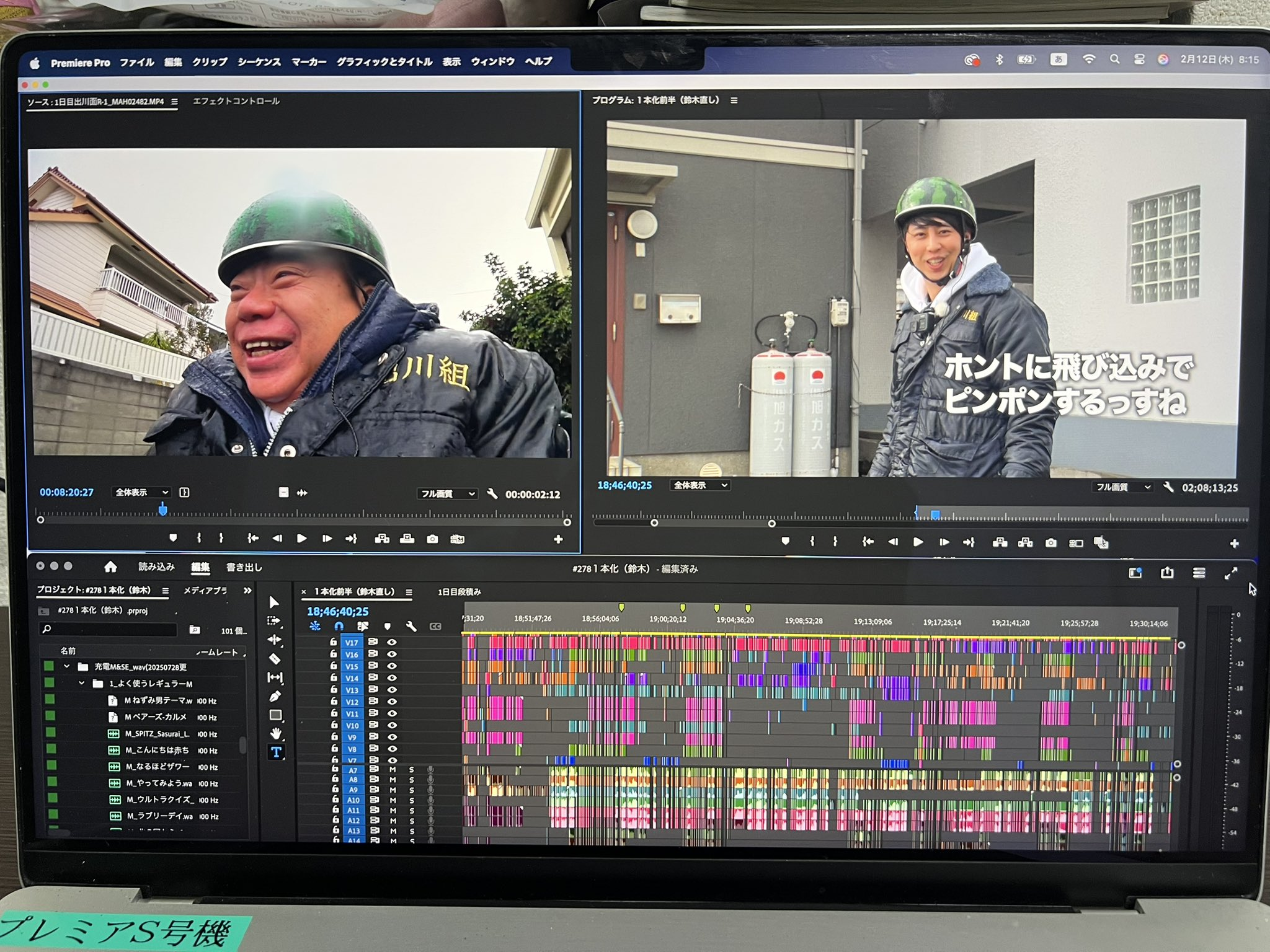1270x952 pixels.
Task: Switch to エフェクトコントロール tab
Action: pos(236,101)
